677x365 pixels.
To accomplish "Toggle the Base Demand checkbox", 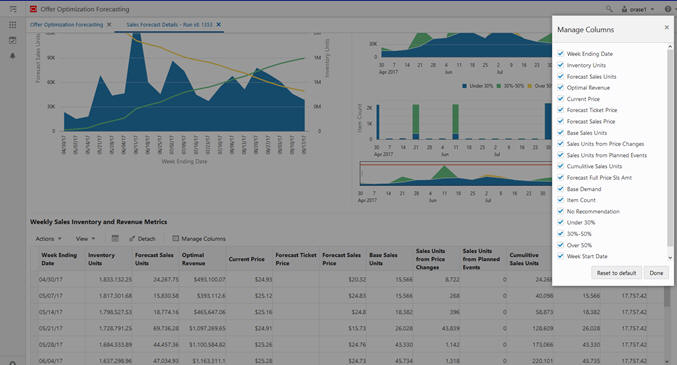I will point(560,188).
